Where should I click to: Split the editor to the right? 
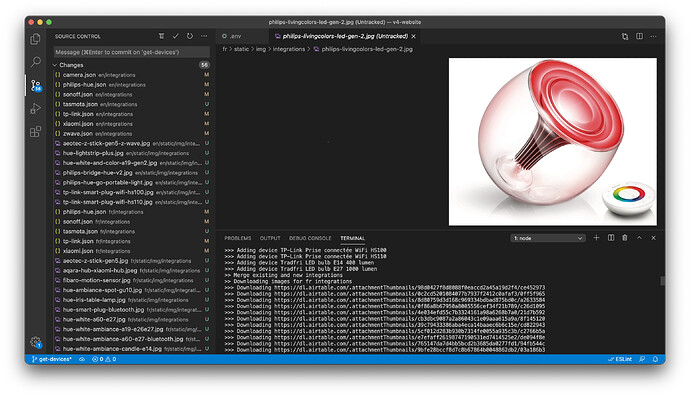click(x=639, y=36)
